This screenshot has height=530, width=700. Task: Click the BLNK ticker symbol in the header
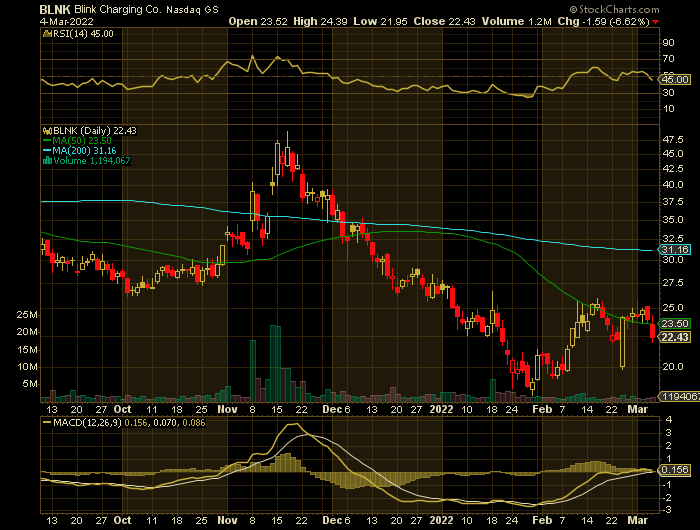click(55, 9)
